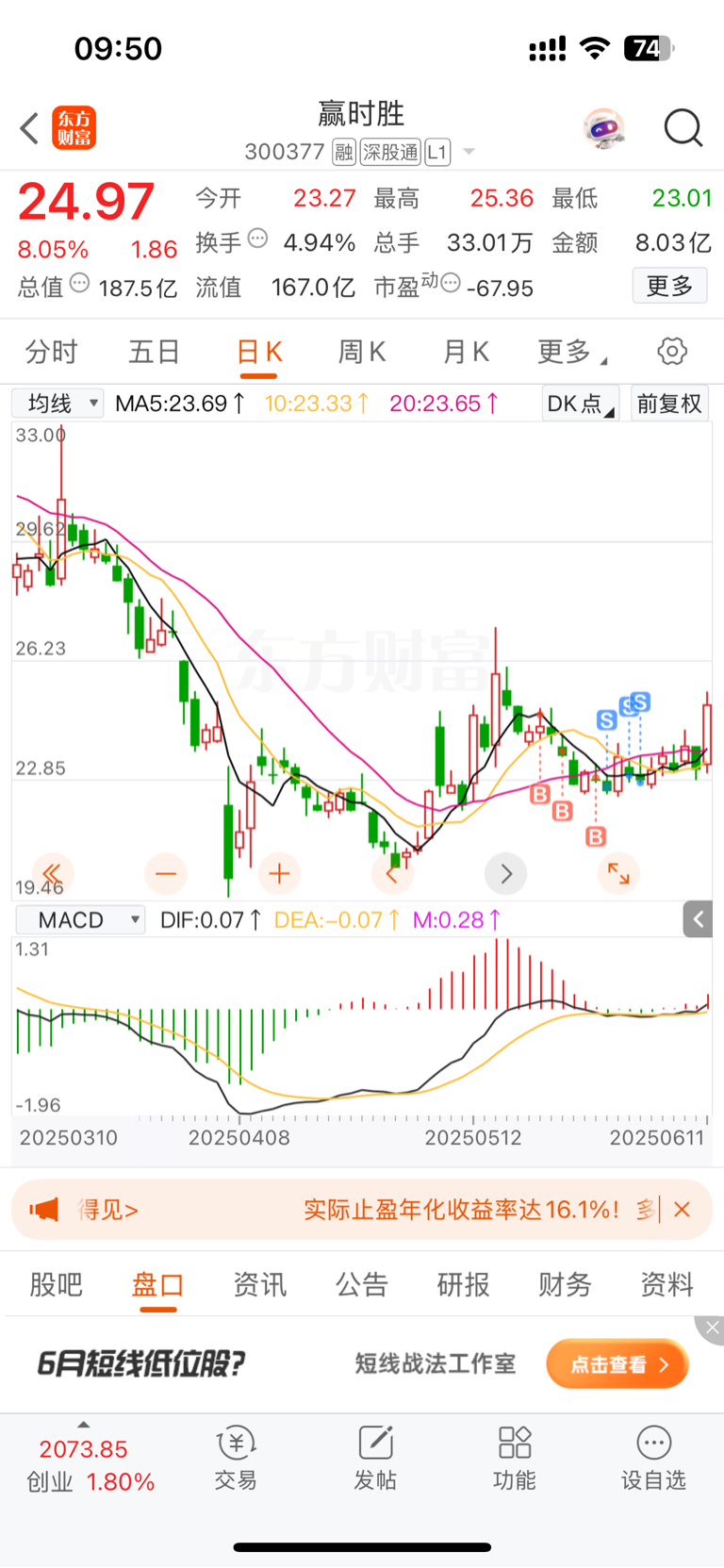Viewport: 724px width, 1568px height.
Task: Expand index bar at 创业
Action: pos(83,1425)
